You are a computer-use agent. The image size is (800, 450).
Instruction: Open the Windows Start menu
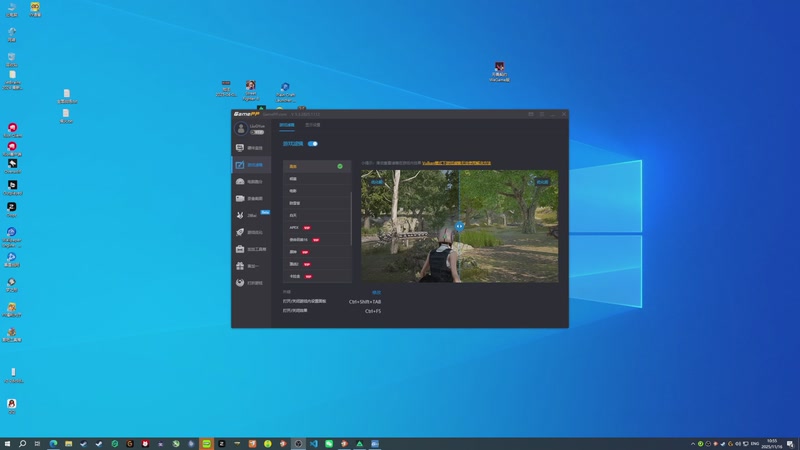[7, 444]
